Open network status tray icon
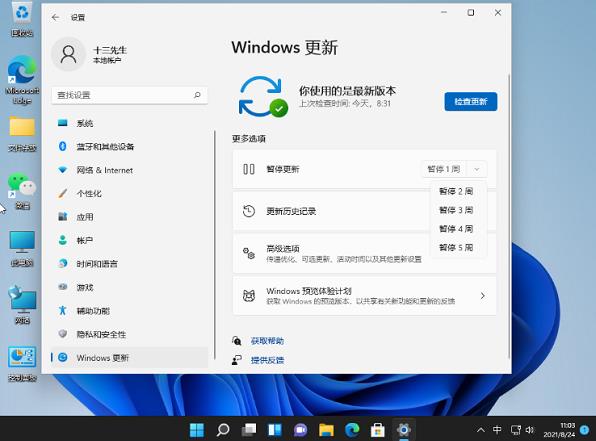 pos(515,430)
